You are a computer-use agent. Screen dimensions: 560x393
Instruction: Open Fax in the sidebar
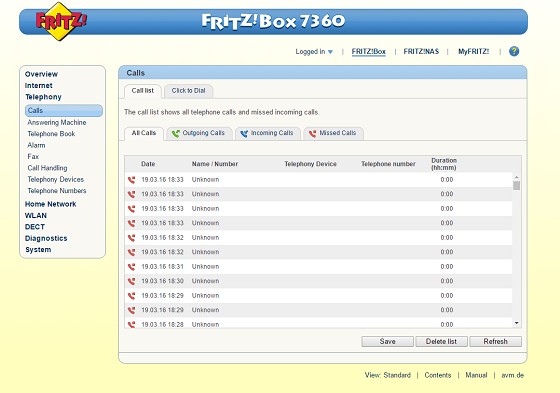point(33,157)
